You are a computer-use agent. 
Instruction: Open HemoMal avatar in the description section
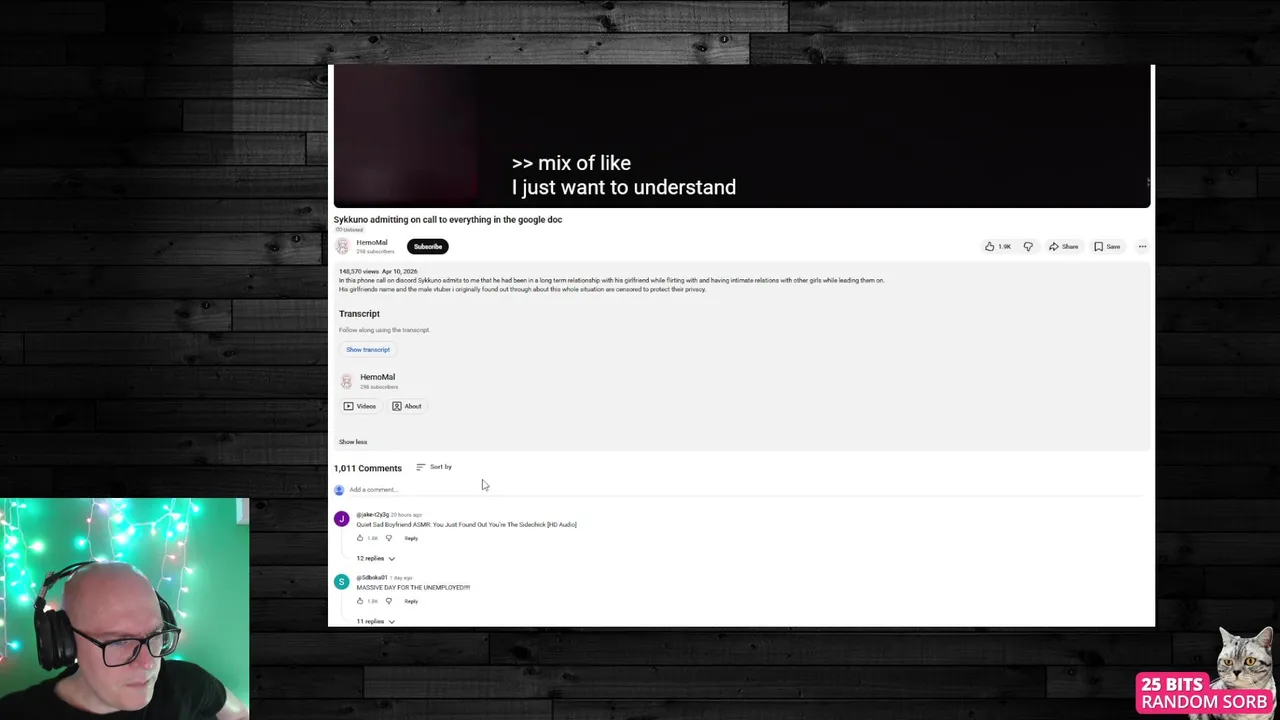346,381
